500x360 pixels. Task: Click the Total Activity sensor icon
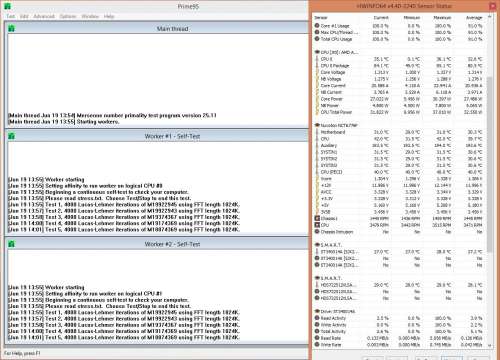[x=317, y=331]
